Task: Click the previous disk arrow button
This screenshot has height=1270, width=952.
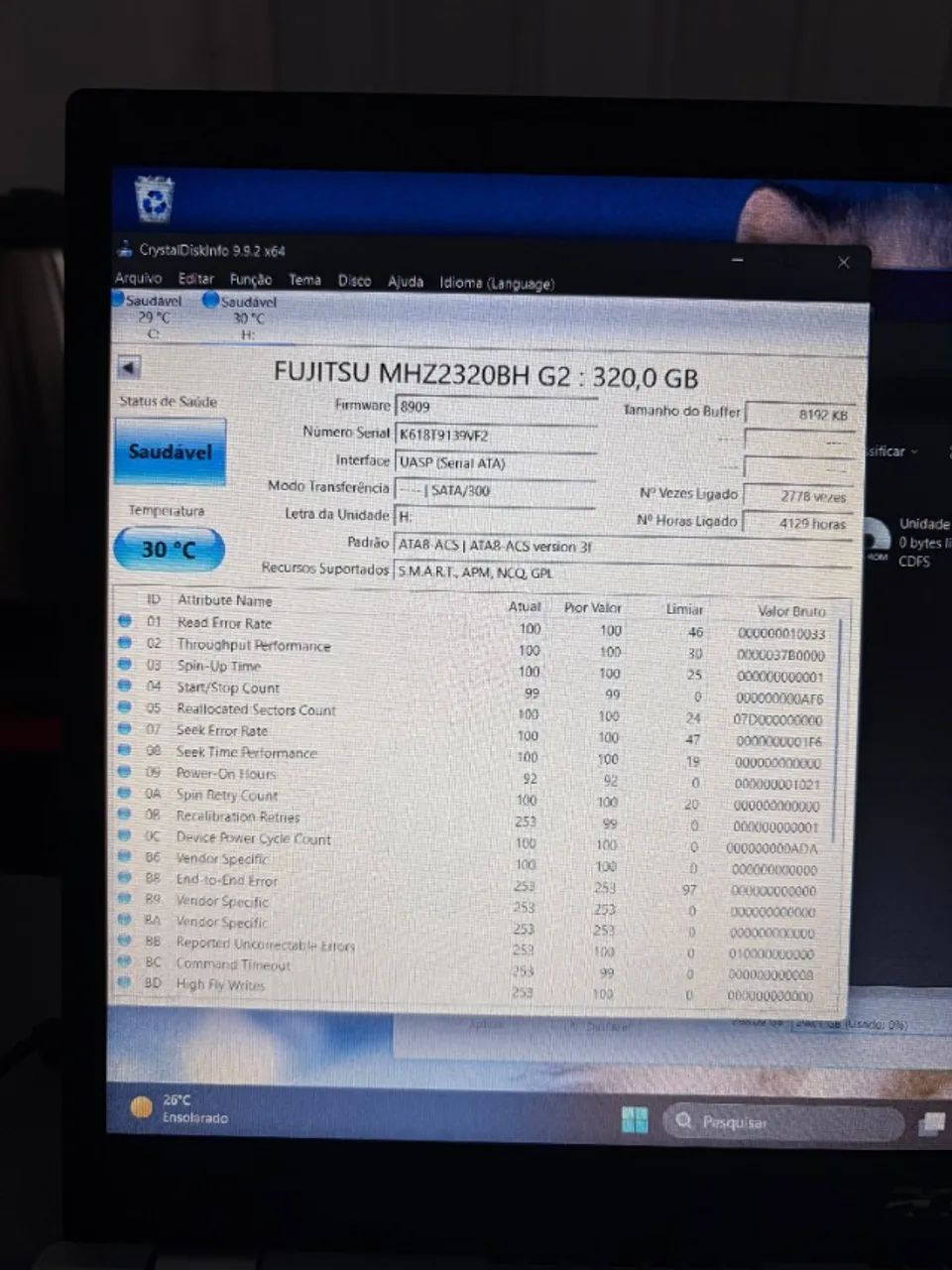Action: (129, 368)
